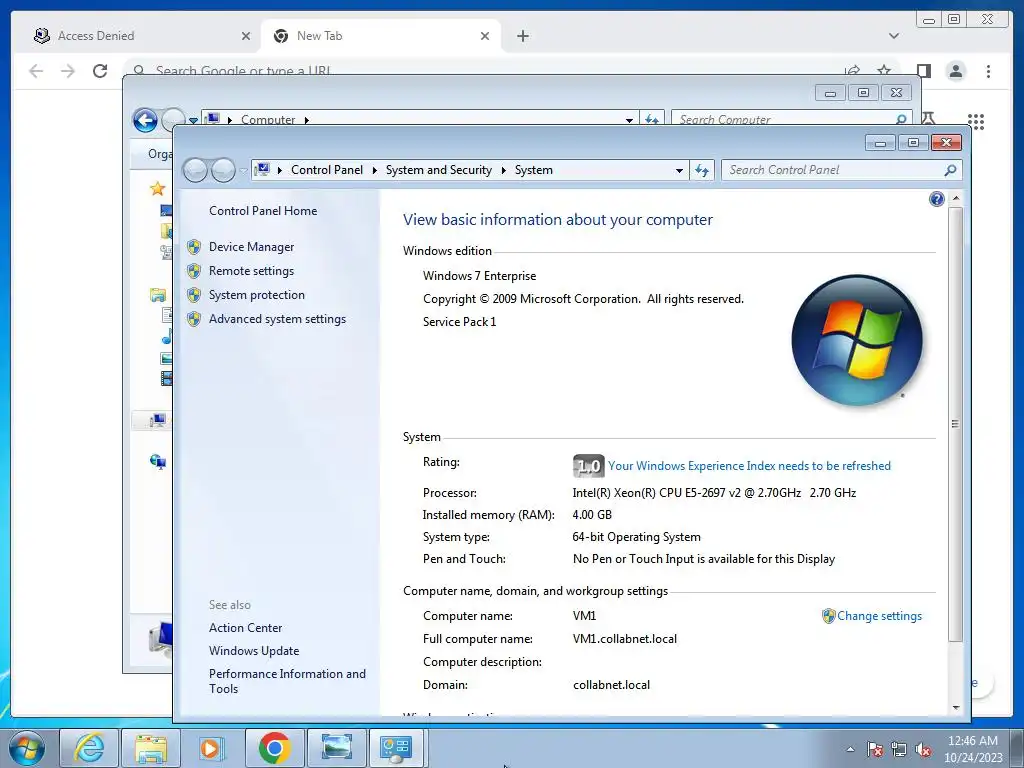Close the Access Denied tab
The height and width of the screenshot is (768, 1024).
[x=246, y=37]
